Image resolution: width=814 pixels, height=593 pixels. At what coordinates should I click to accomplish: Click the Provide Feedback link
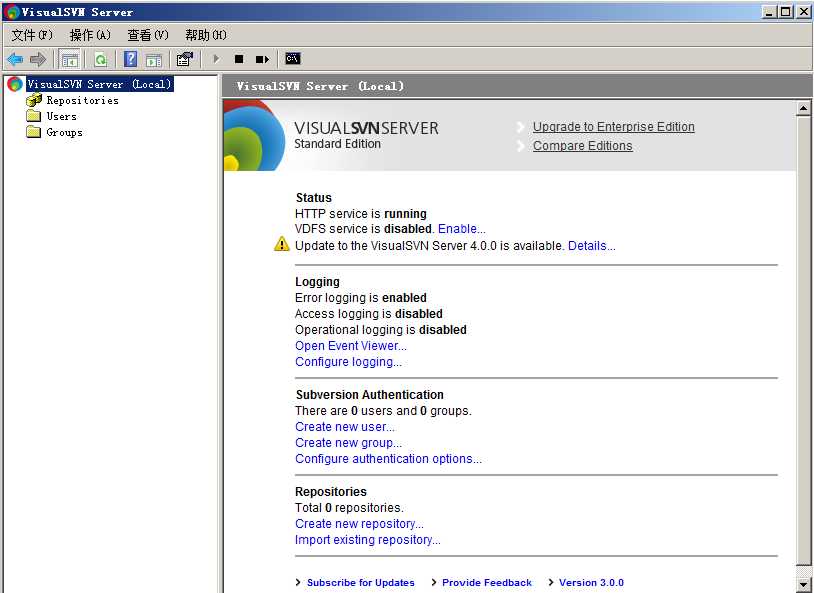click(x=487, y=583)
